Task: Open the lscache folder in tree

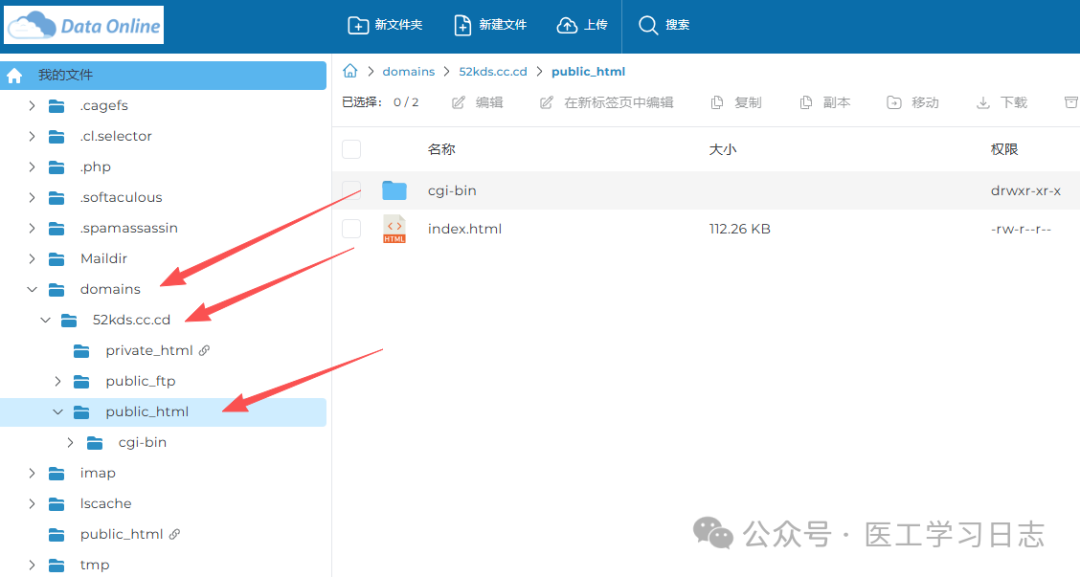Action: point(105,504)
